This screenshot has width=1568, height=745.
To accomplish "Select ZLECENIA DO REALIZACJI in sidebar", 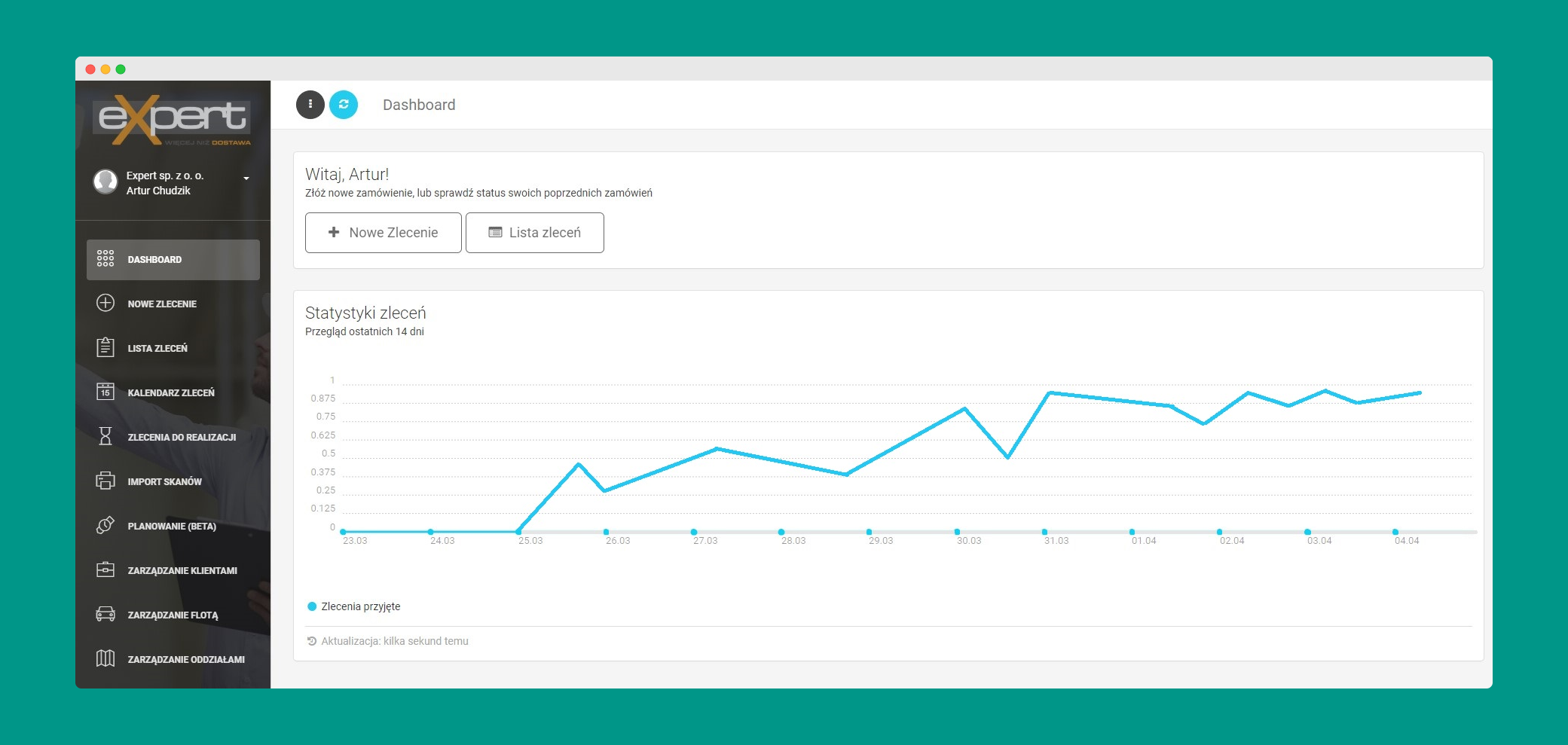I will pyautogui.click(x=173, y=437).
